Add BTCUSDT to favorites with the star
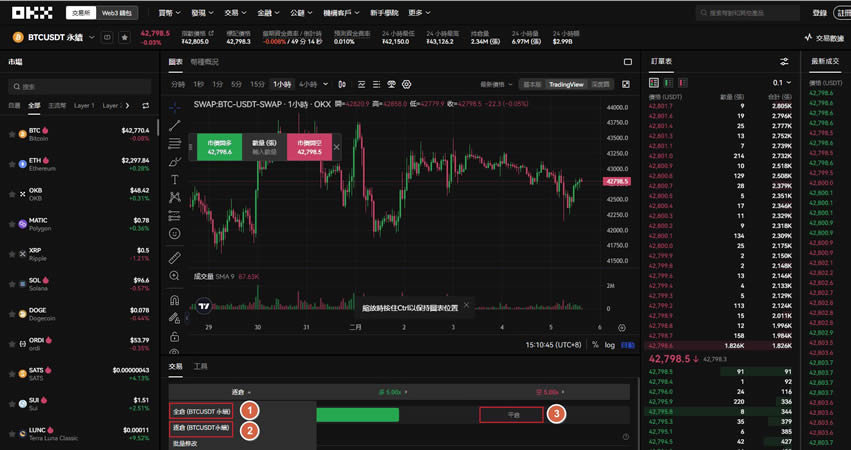The image size is (851, 450). (x=125, y=37)
